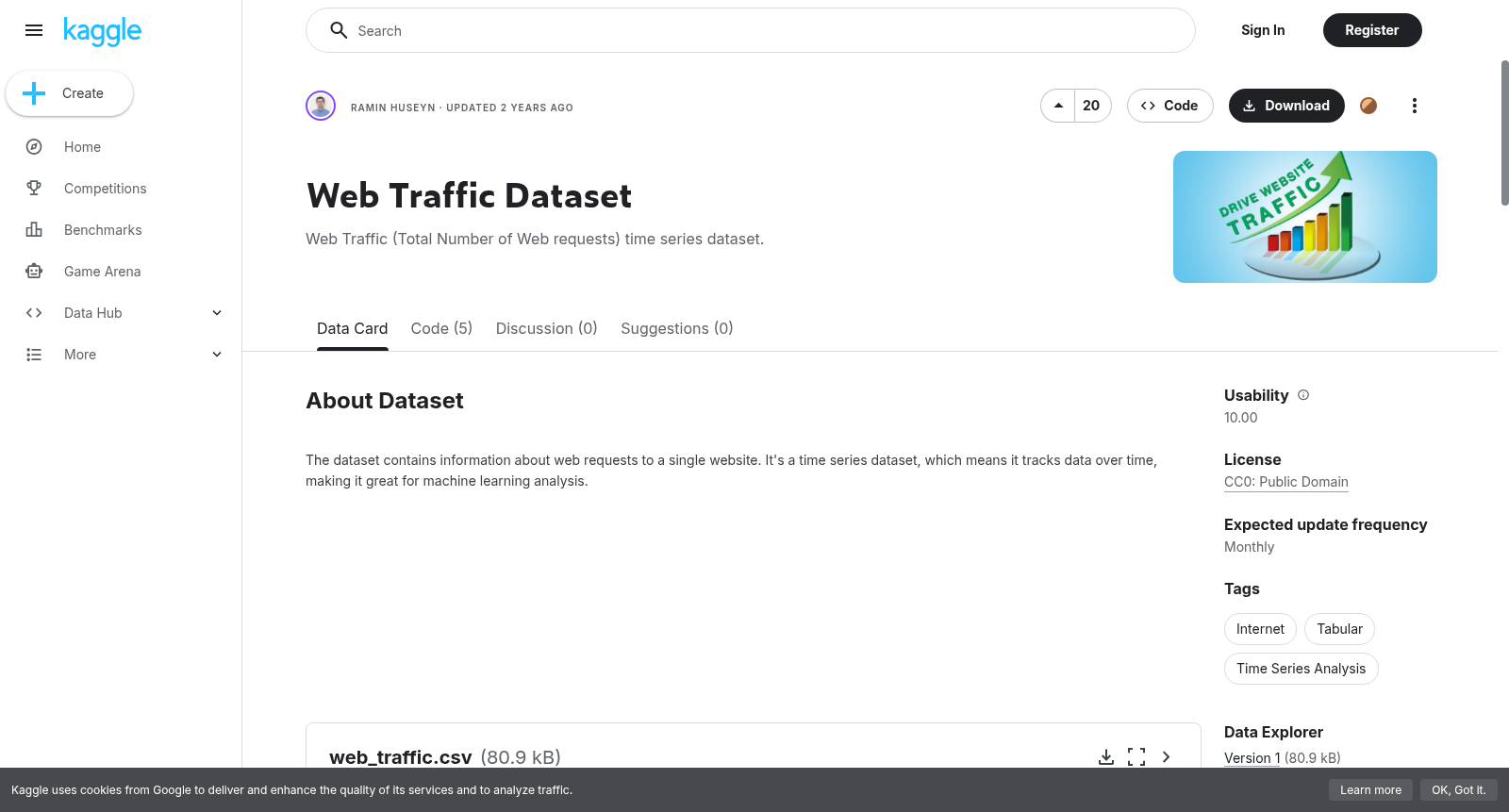1509x812 pixels.
Task: Click the Code button near Download
Action: 1169,106
